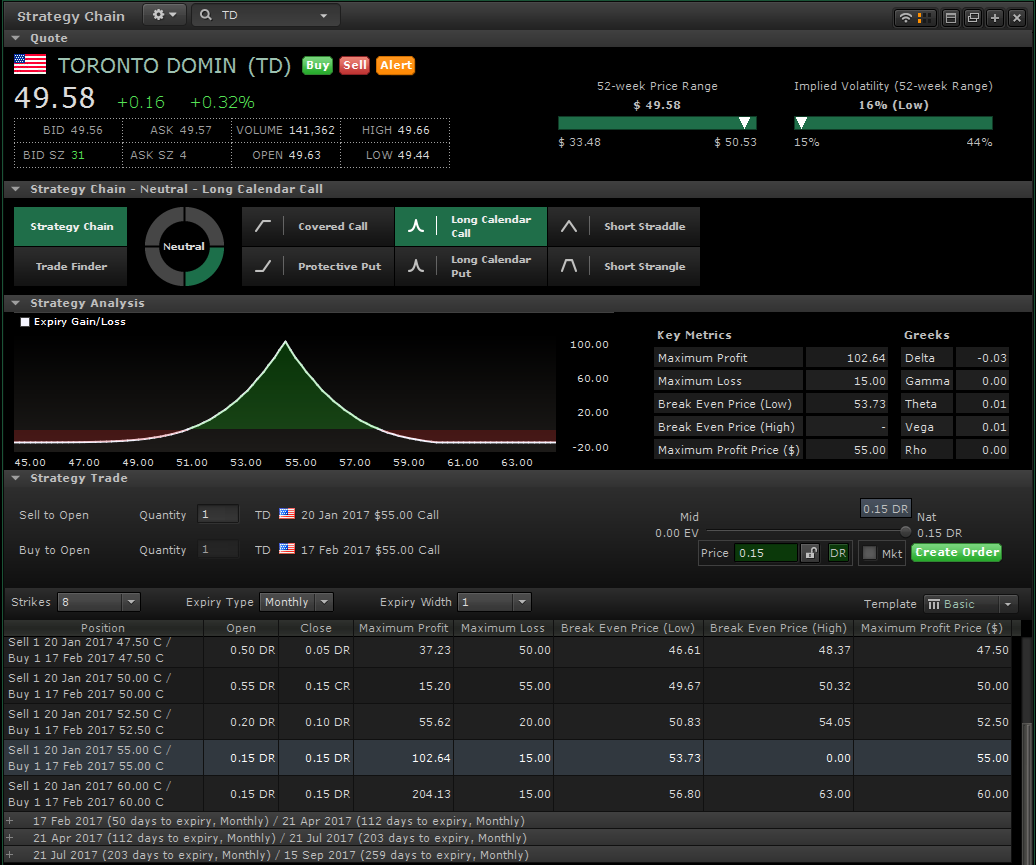The width and height of the screenshot is (1036, 865).
Task: Select the Covered Call strategy
Action: 318,226
